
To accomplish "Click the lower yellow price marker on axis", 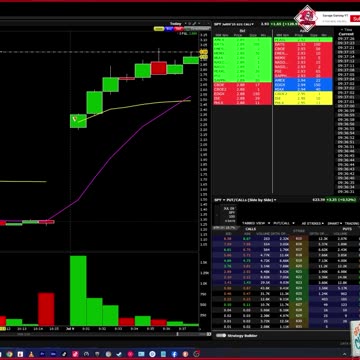I will [203, 57].
